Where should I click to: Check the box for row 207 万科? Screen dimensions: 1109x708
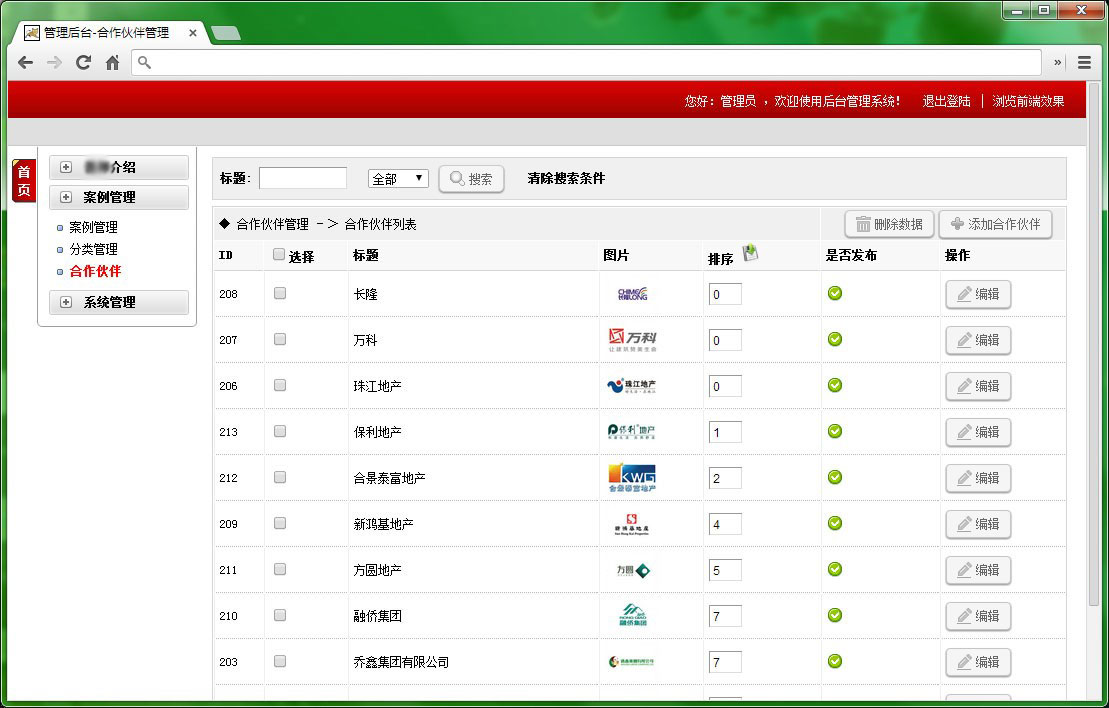(280, 339)
